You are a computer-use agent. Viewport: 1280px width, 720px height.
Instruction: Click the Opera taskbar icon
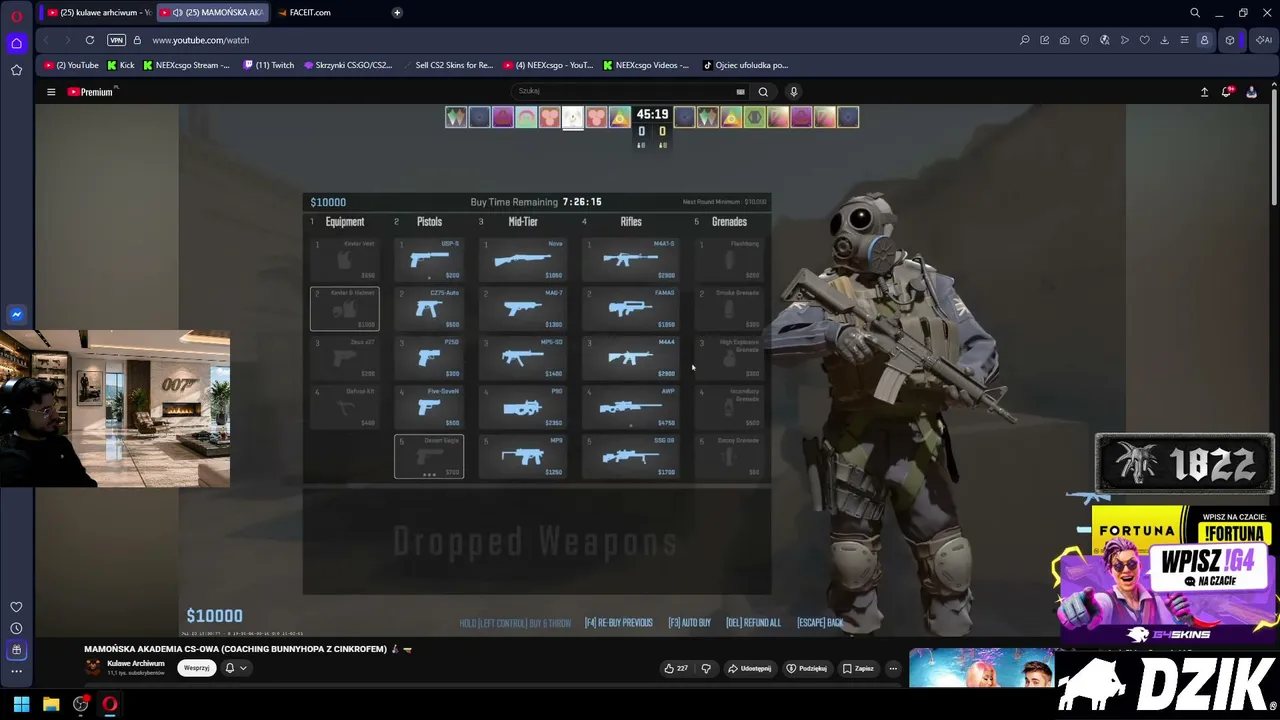(x=110, y=704)
